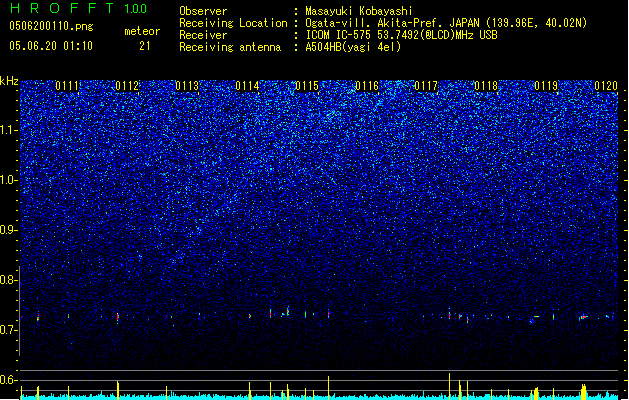629x400 pixels.
Task: Click the 0120 time marker
Action: [x=606, y=86]
